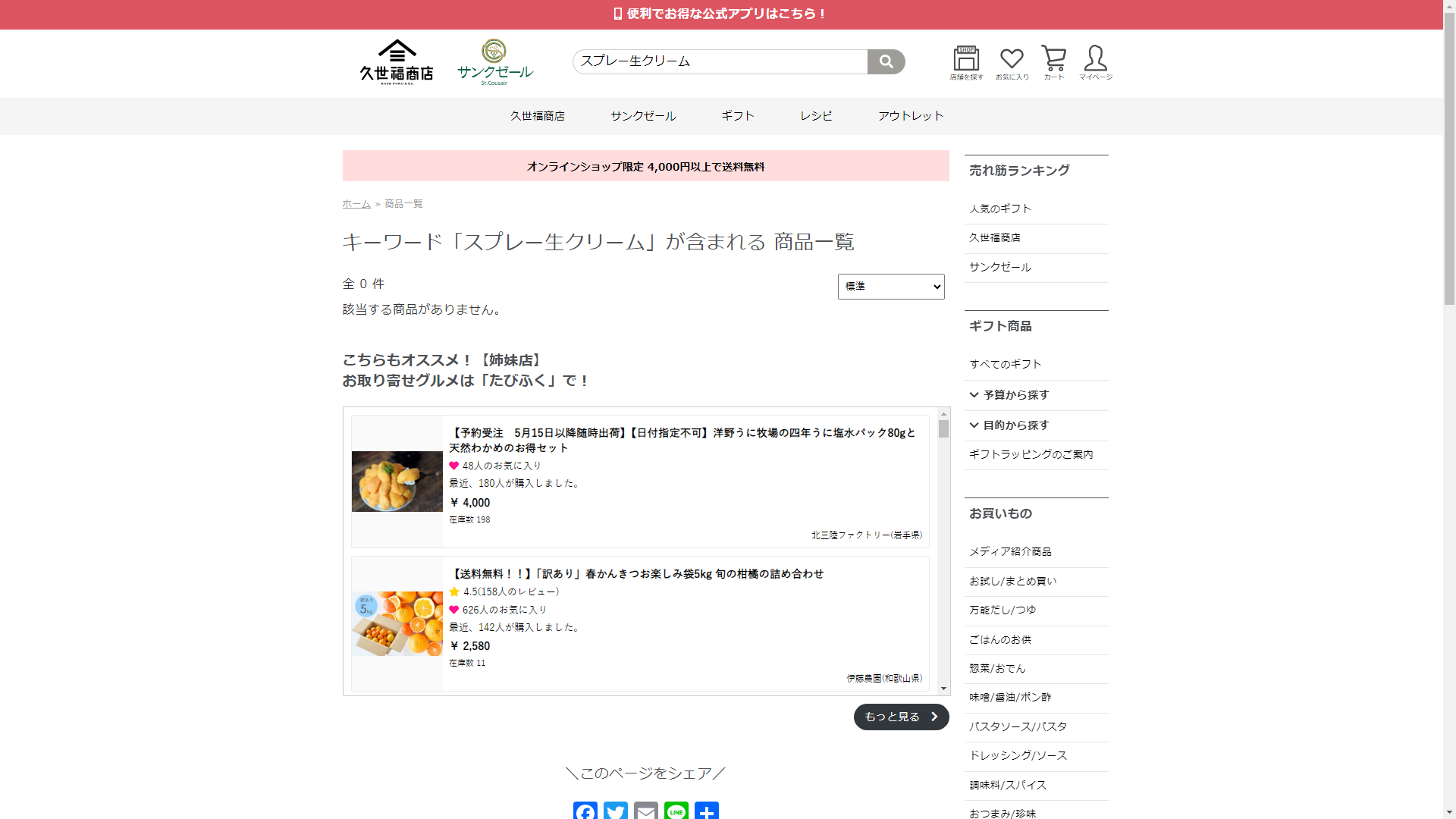Open the 標準 sort order dropdown

tap(891, 287)
